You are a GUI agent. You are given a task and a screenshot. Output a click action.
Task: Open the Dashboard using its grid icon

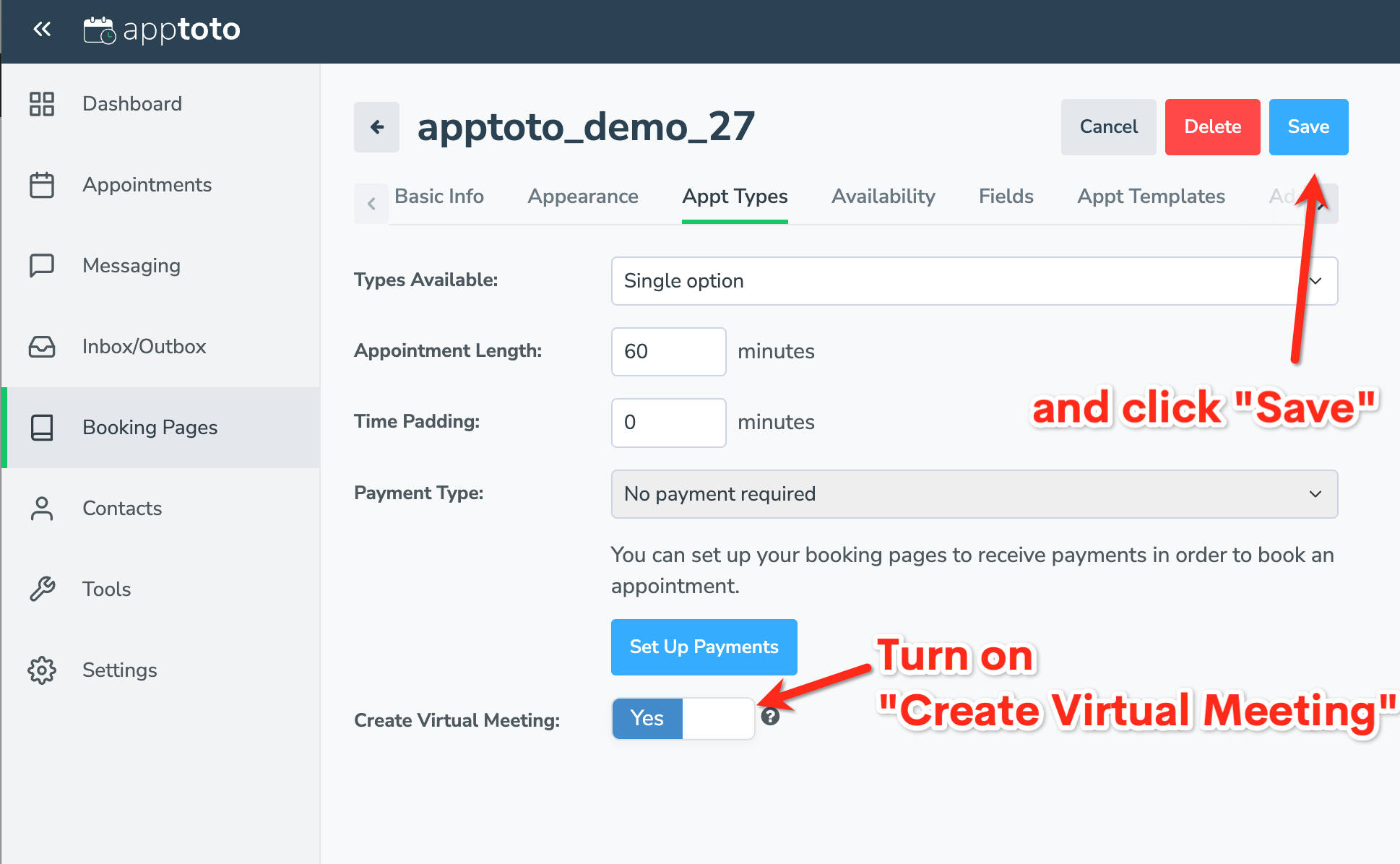click(41, 103)
